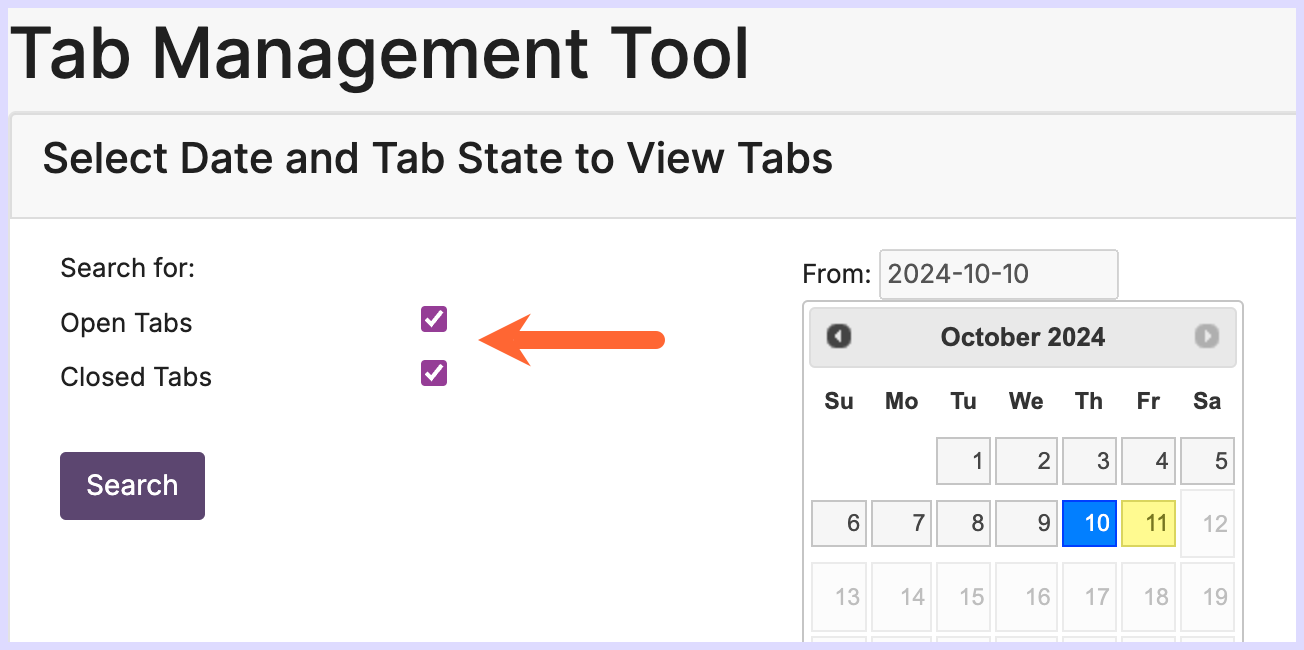
Task: Select the highlighted October 10 date
Action: (1089, 523)
